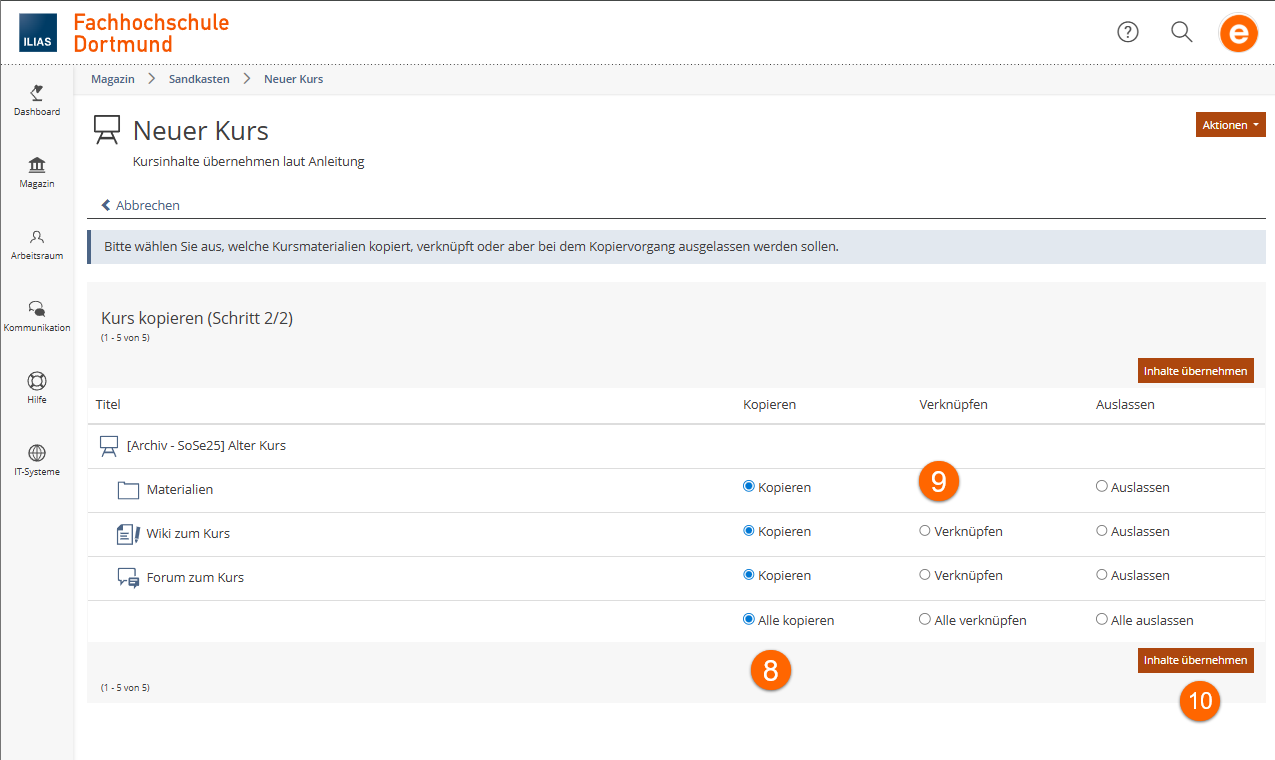Open the help question mark icon
This screenshot has width=1275, height=760.
[x=1128, y=32]
